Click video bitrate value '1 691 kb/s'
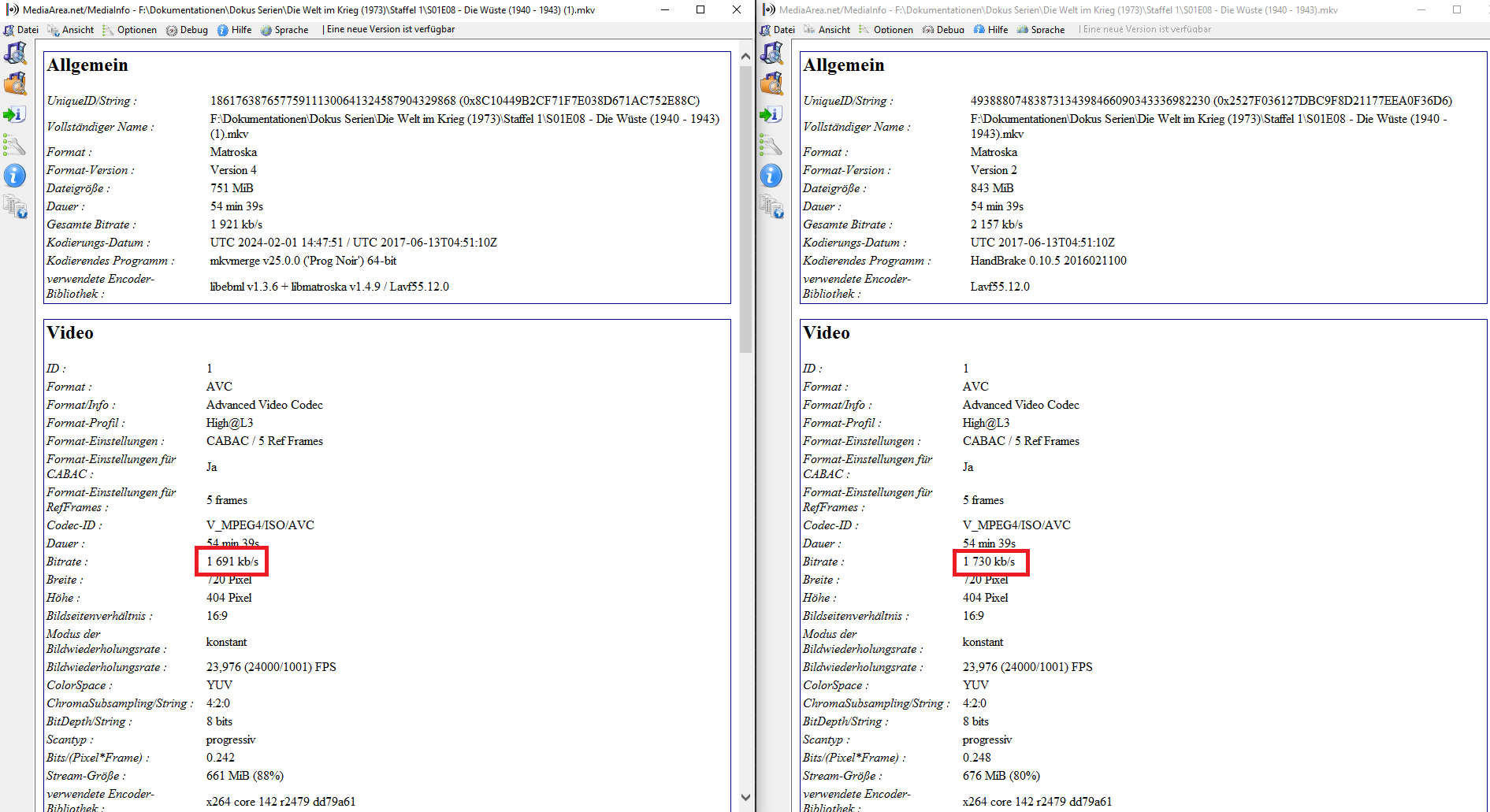 (232, 562)
